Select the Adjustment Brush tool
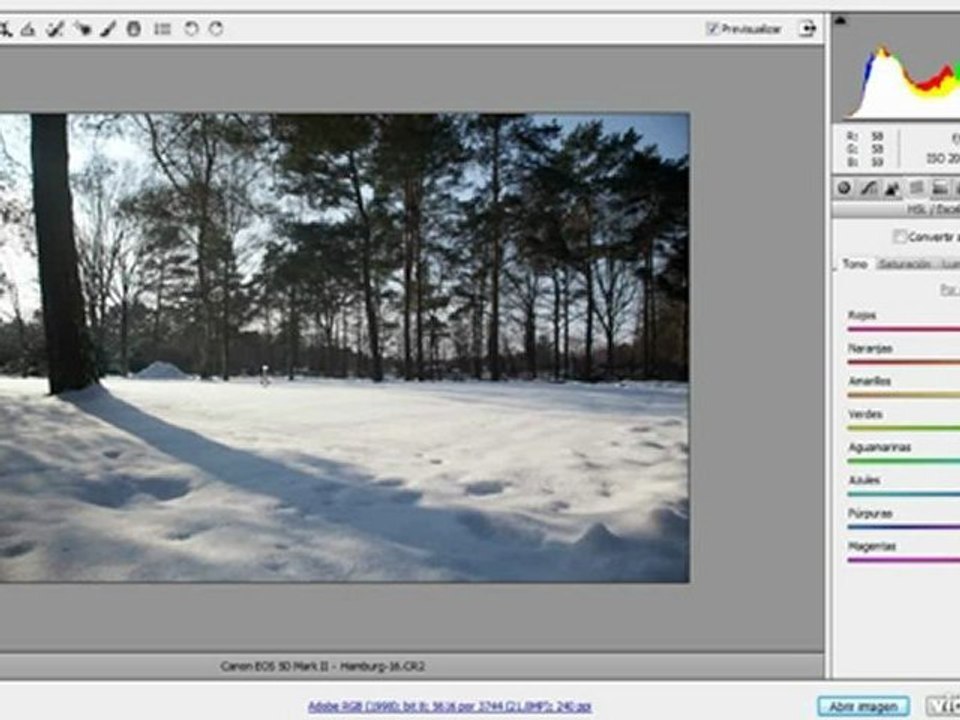 point(108,29)
